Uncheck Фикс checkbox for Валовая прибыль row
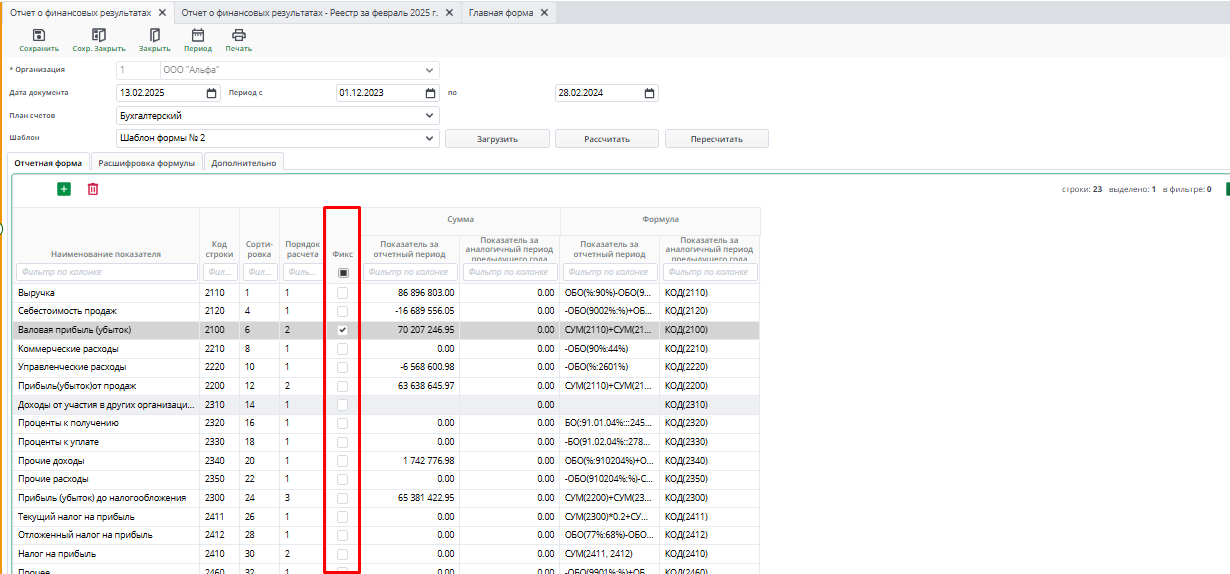This screenshot has height=574, width=1230. (x=343, y=330)
